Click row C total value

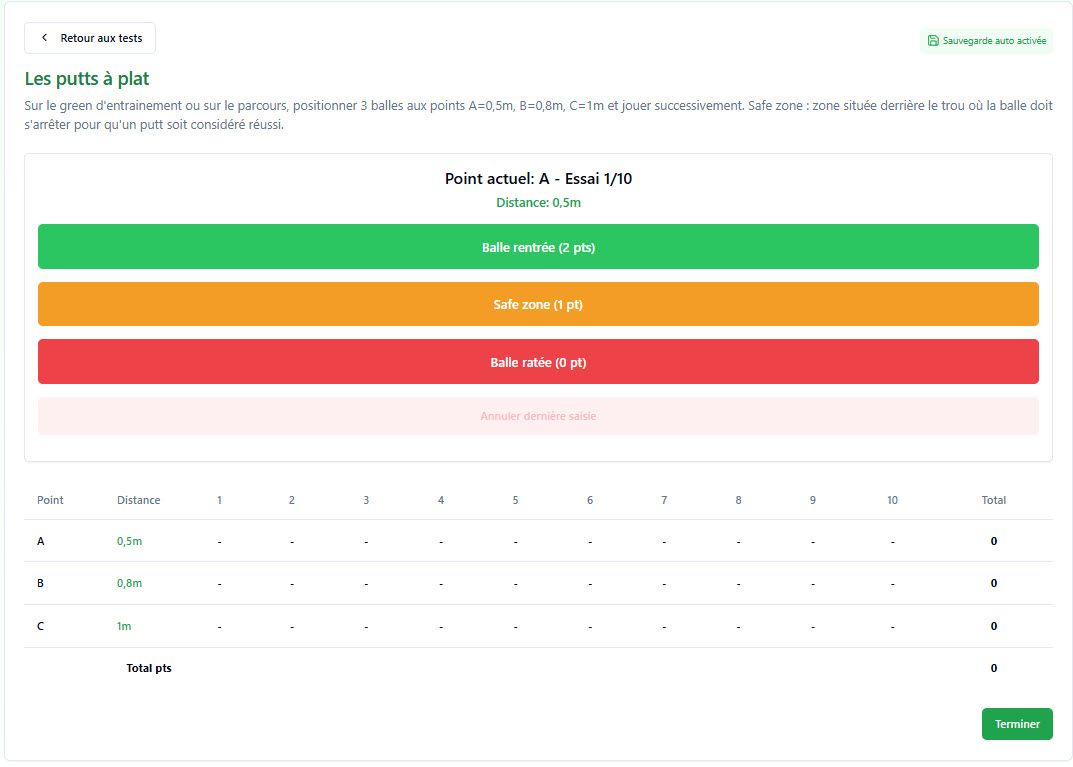pos(994,626)
